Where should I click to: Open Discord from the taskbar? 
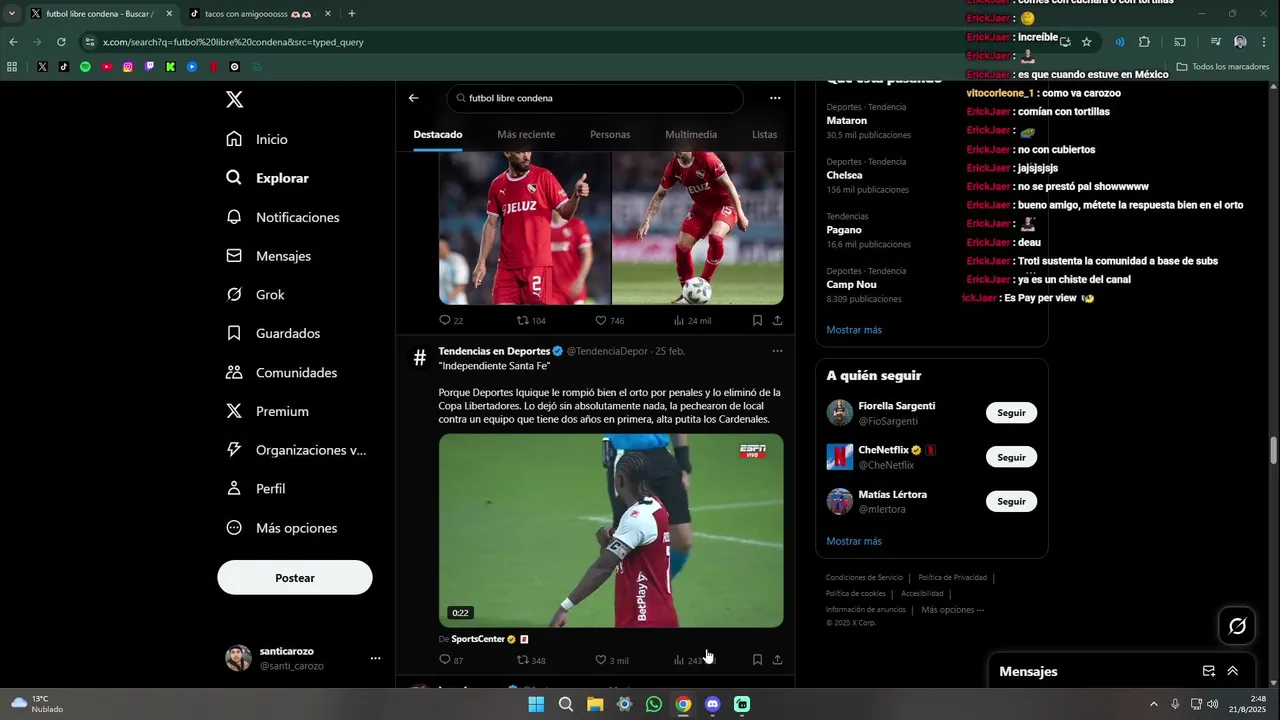[712, 704]
